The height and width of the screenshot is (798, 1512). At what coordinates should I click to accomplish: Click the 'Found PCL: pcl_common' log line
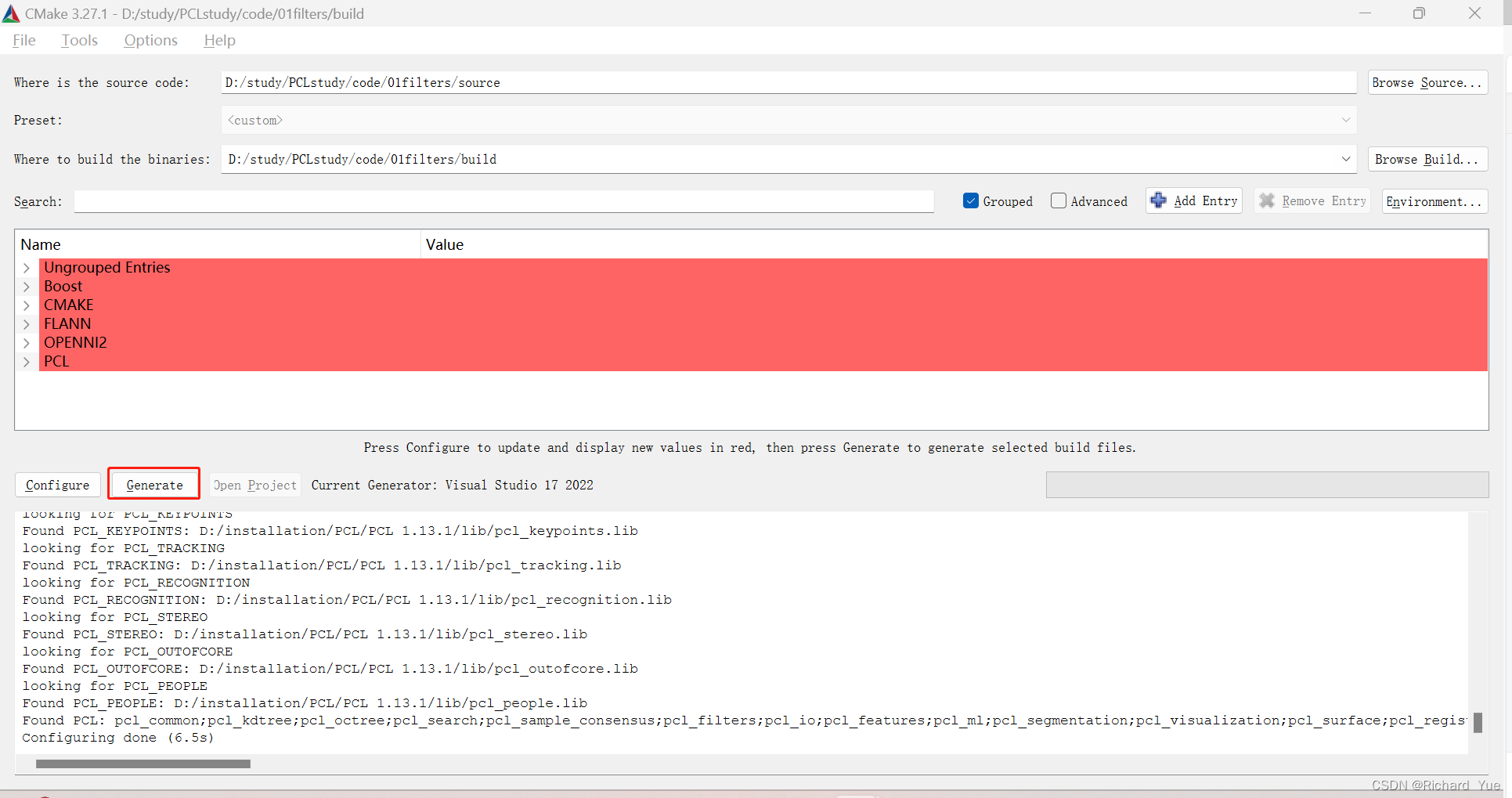point(744,720)
